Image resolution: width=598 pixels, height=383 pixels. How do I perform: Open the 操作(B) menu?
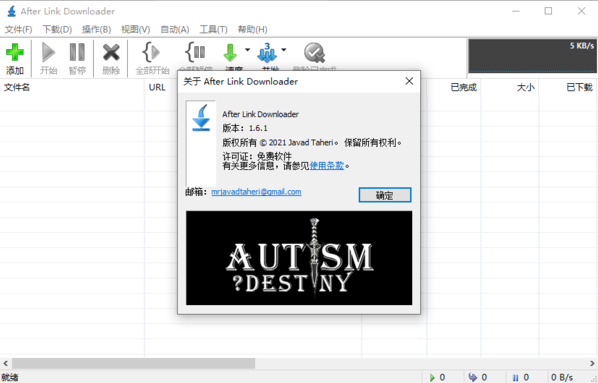coord(96,29)
